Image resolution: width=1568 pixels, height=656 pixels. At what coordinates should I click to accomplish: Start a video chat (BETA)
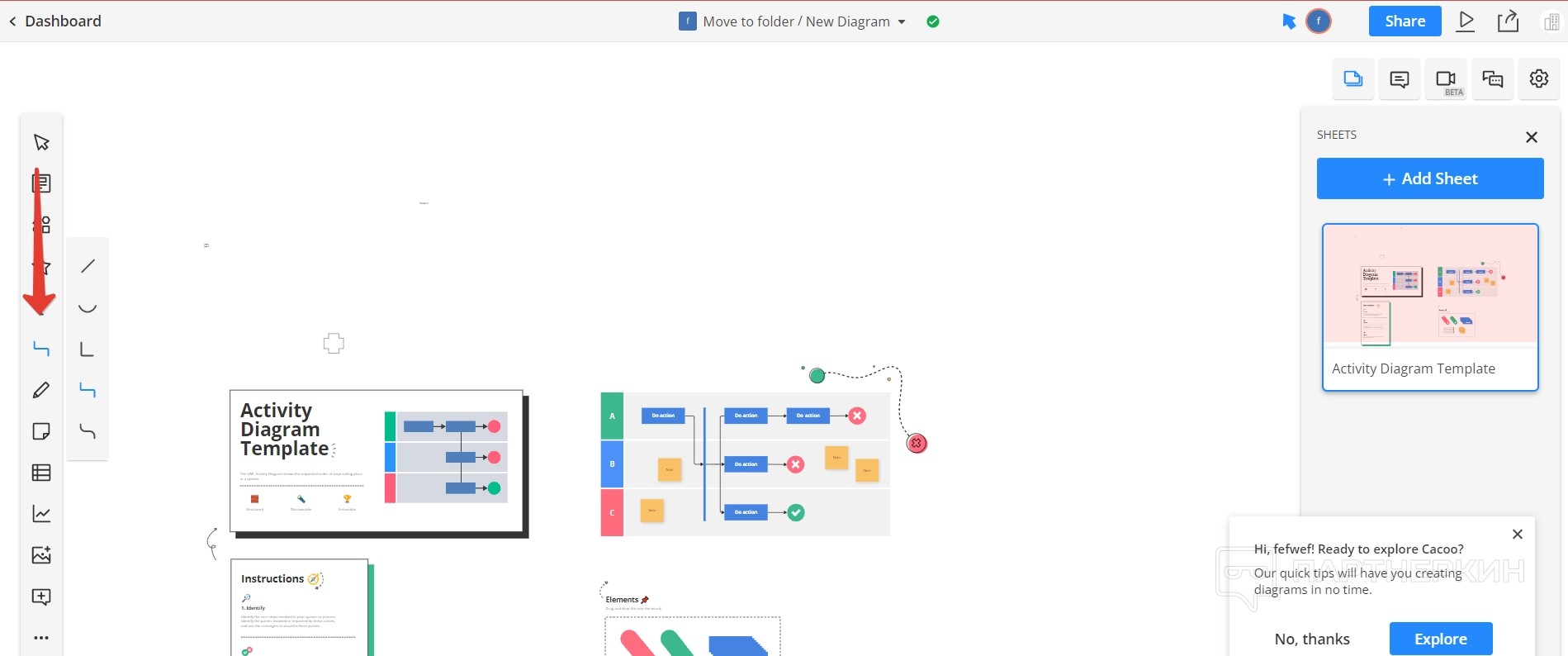(x=1446, y=79)
